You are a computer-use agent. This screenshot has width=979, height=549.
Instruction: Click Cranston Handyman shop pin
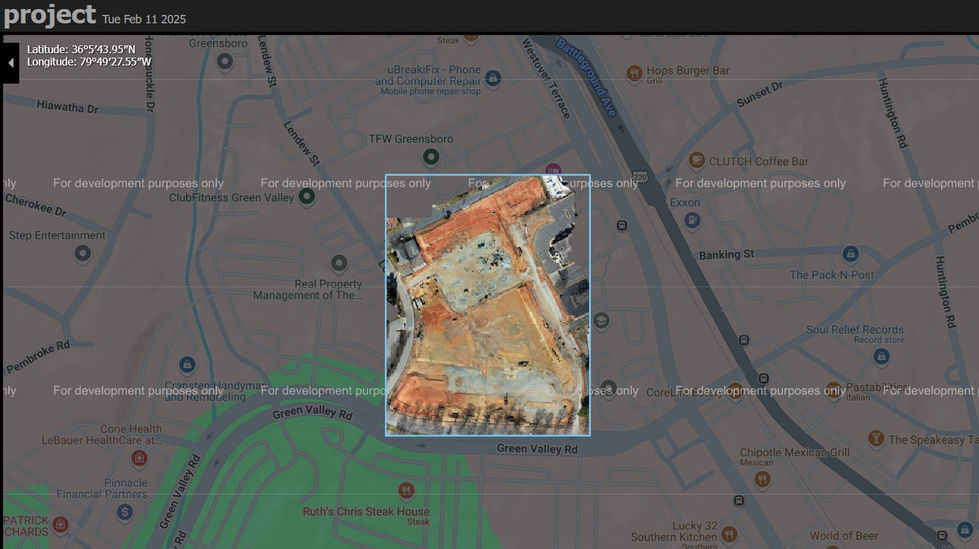coord(187,364)
